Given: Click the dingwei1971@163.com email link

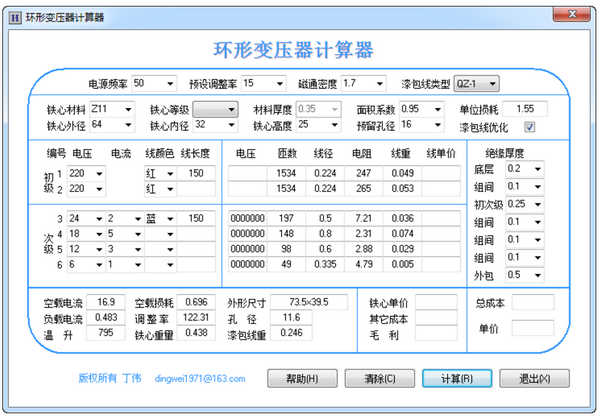Looking at the screenshot, I should tap(200, 379).
